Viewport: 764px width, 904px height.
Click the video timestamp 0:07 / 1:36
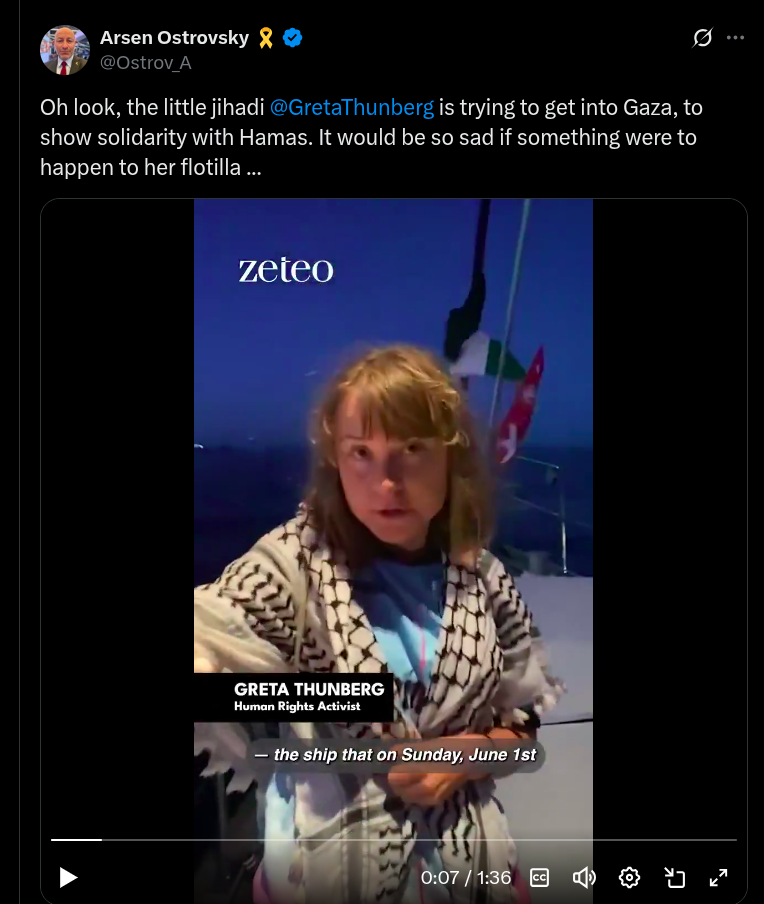(466, 877)
